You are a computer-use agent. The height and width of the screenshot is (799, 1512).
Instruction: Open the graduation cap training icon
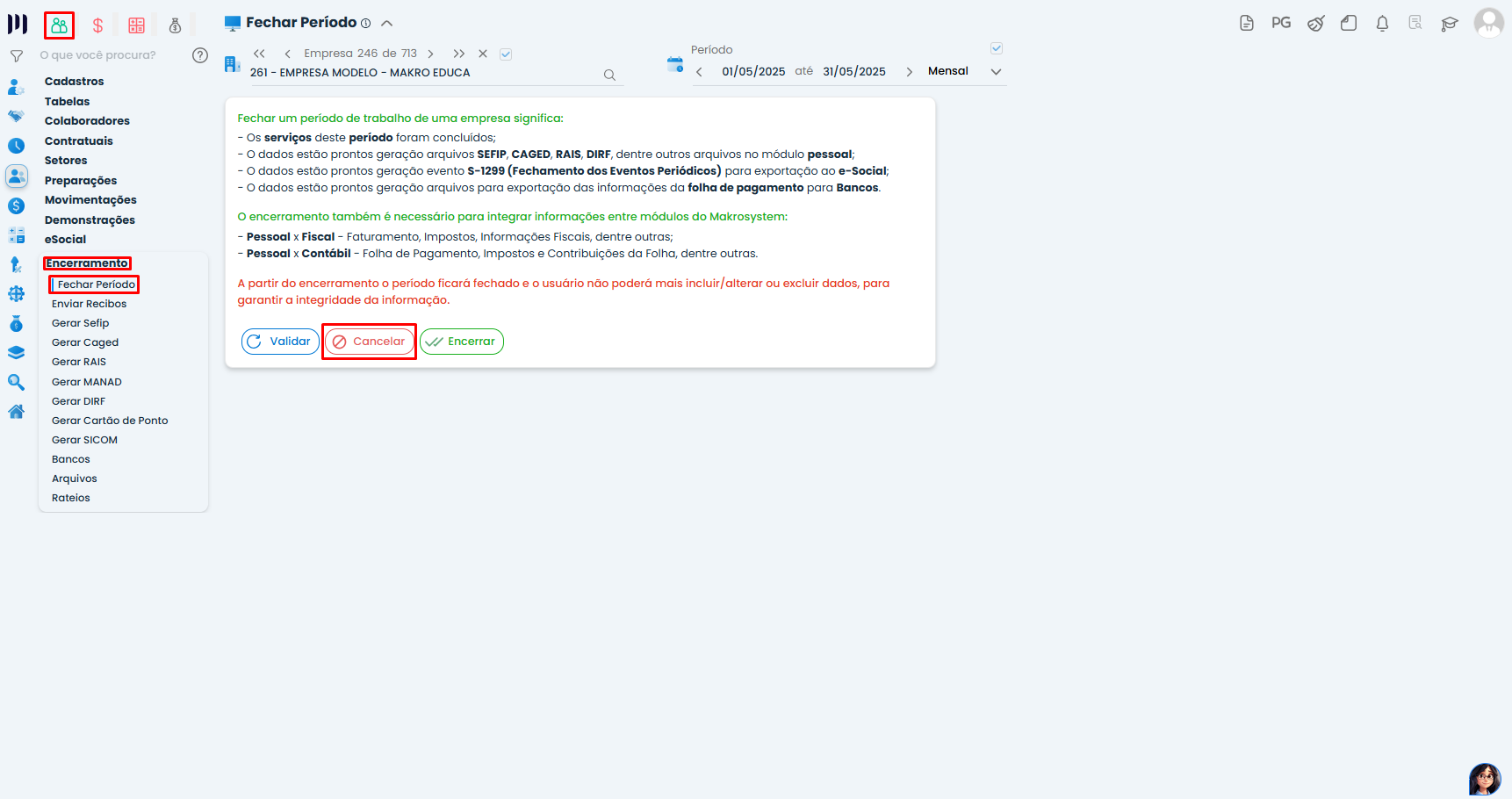1450,24
